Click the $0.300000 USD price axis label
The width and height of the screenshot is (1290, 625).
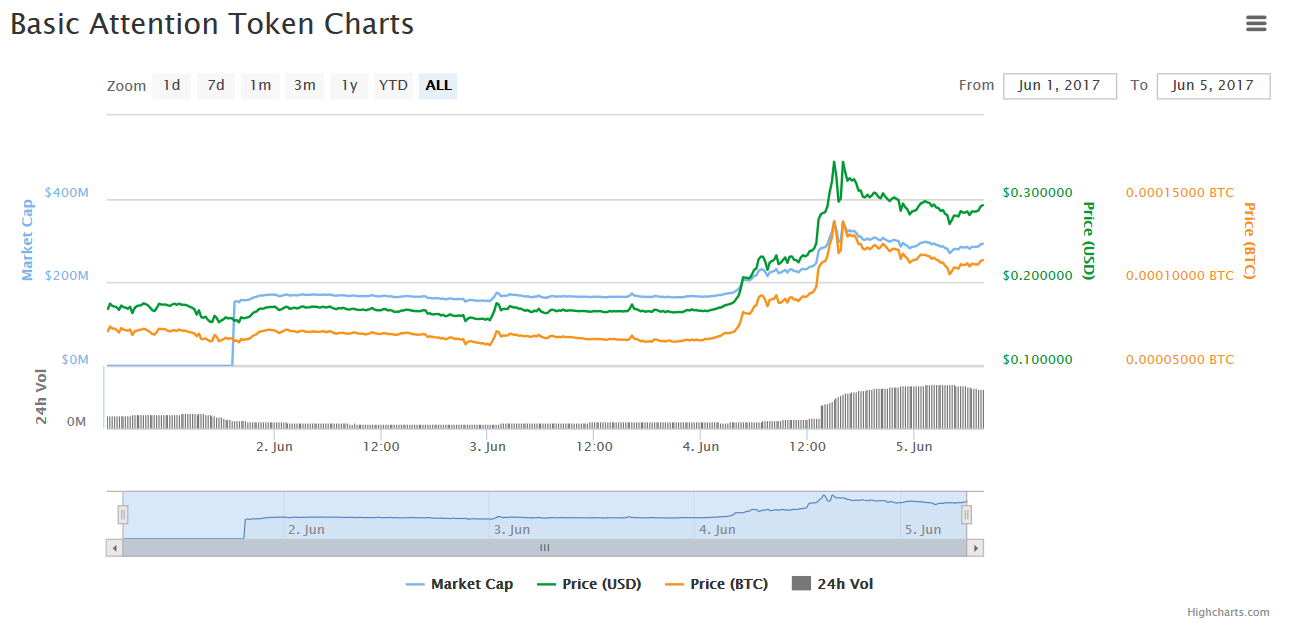(x=1038, y=192)
